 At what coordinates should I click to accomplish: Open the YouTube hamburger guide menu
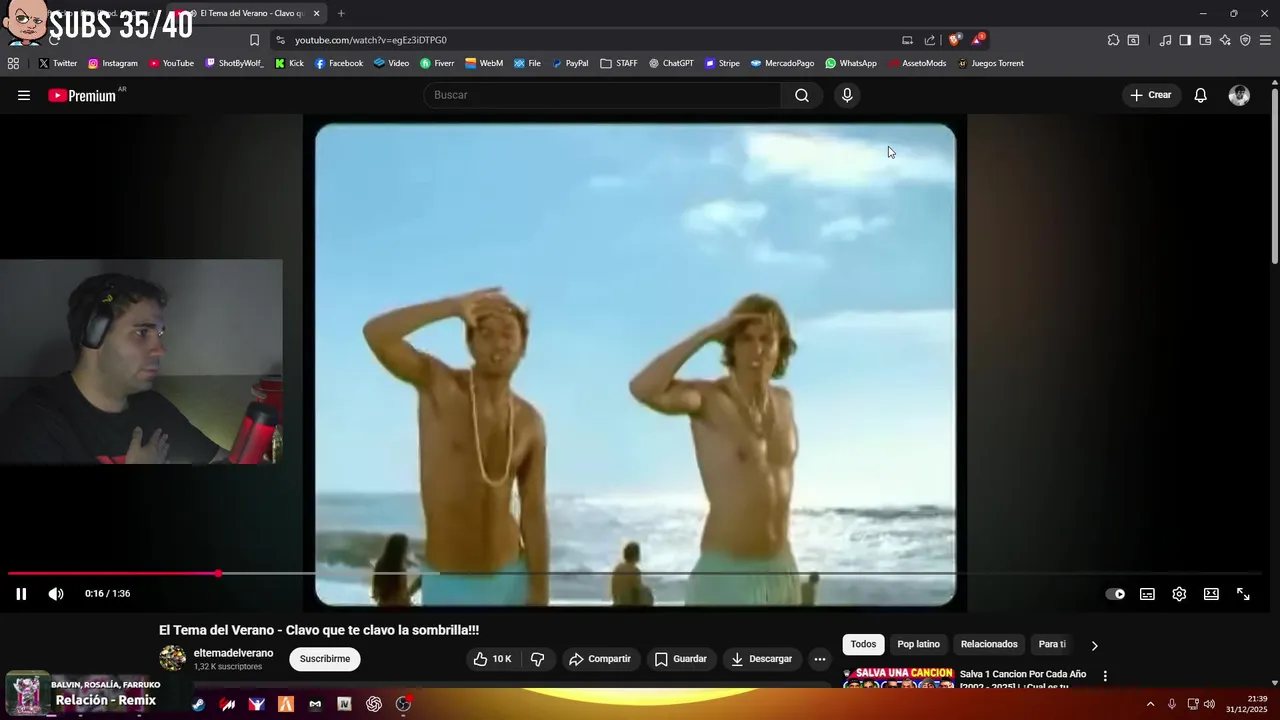(24, 95)
